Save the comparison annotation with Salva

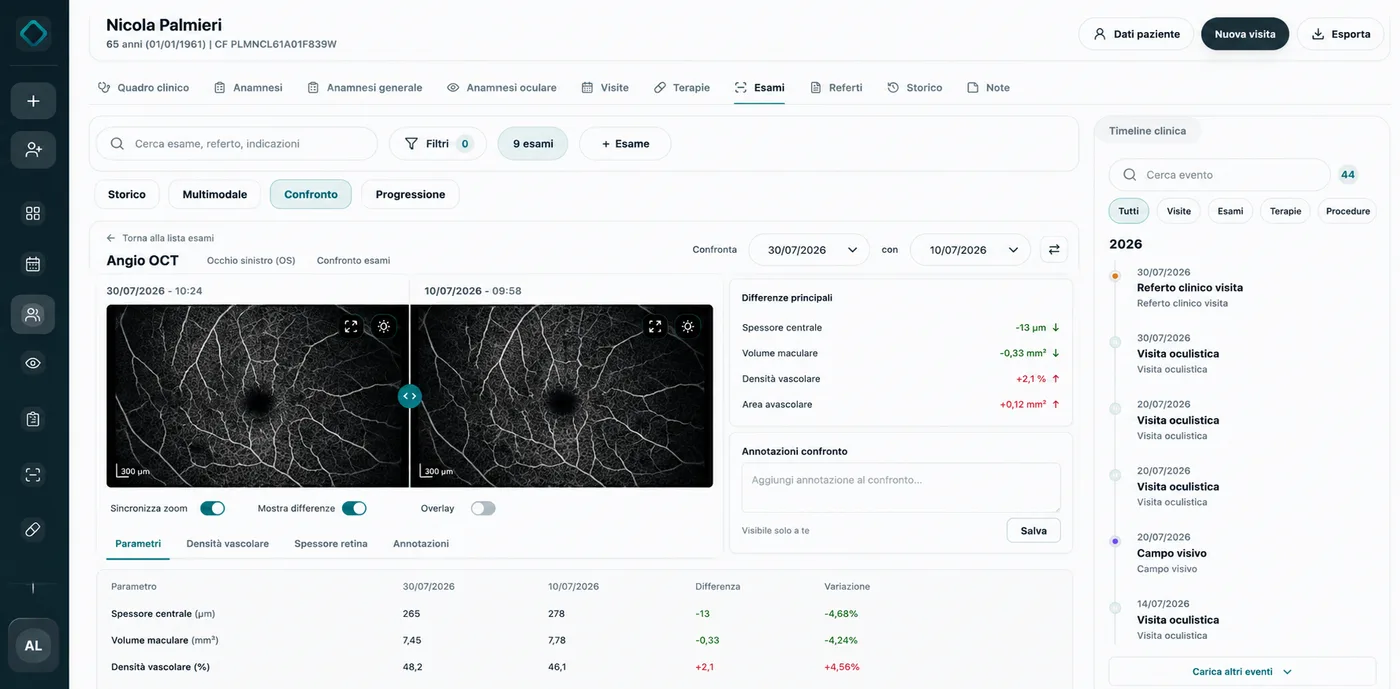[1033, 531]
